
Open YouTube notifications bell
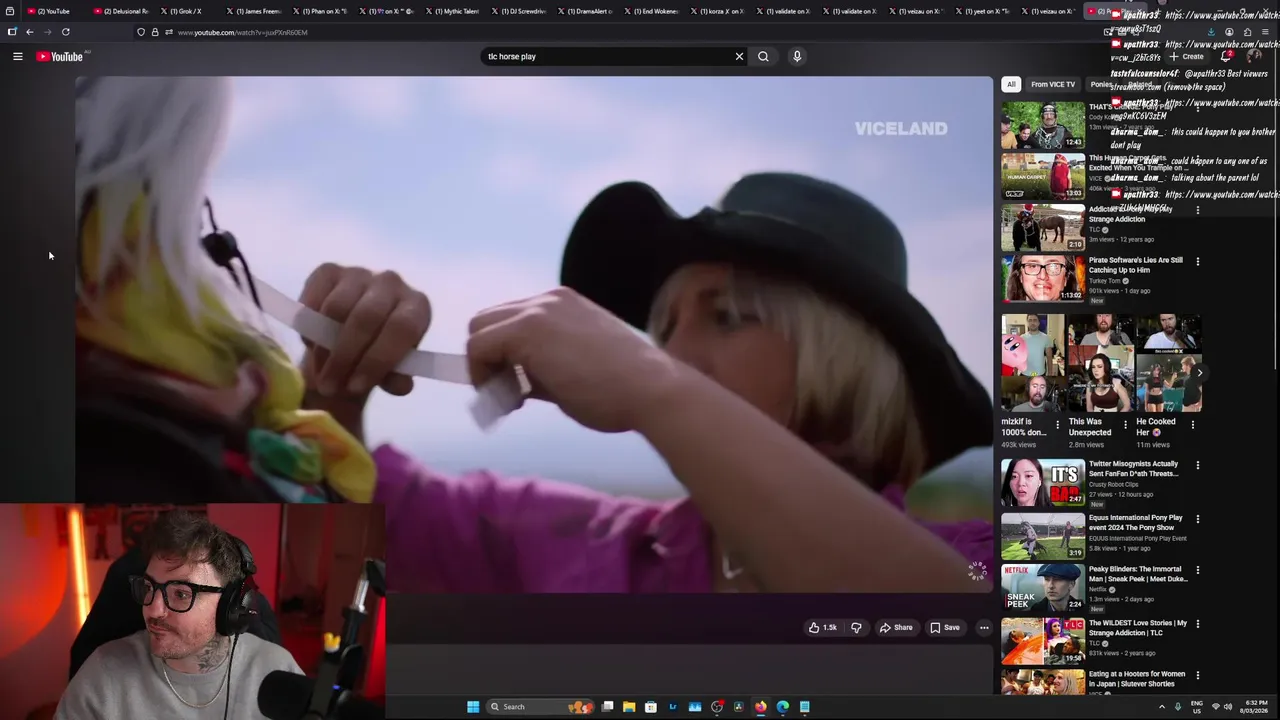tap(1226, 57)
